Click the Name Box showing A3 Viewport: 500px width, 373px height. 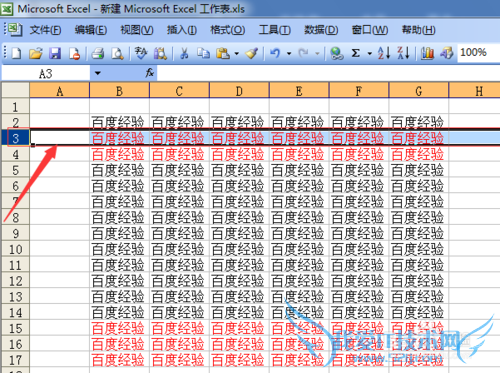[x=46, y=73]
